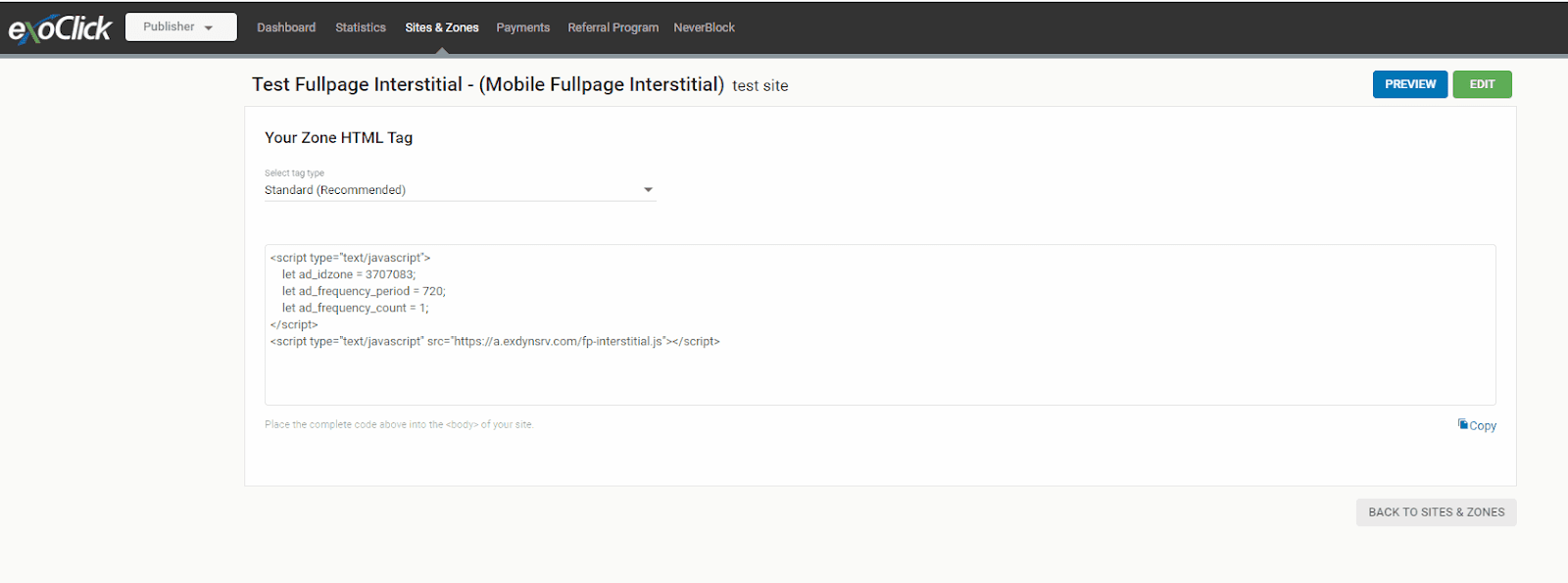Copy the zone code via Copy link
The image size is (1568, 583).
1483,426
